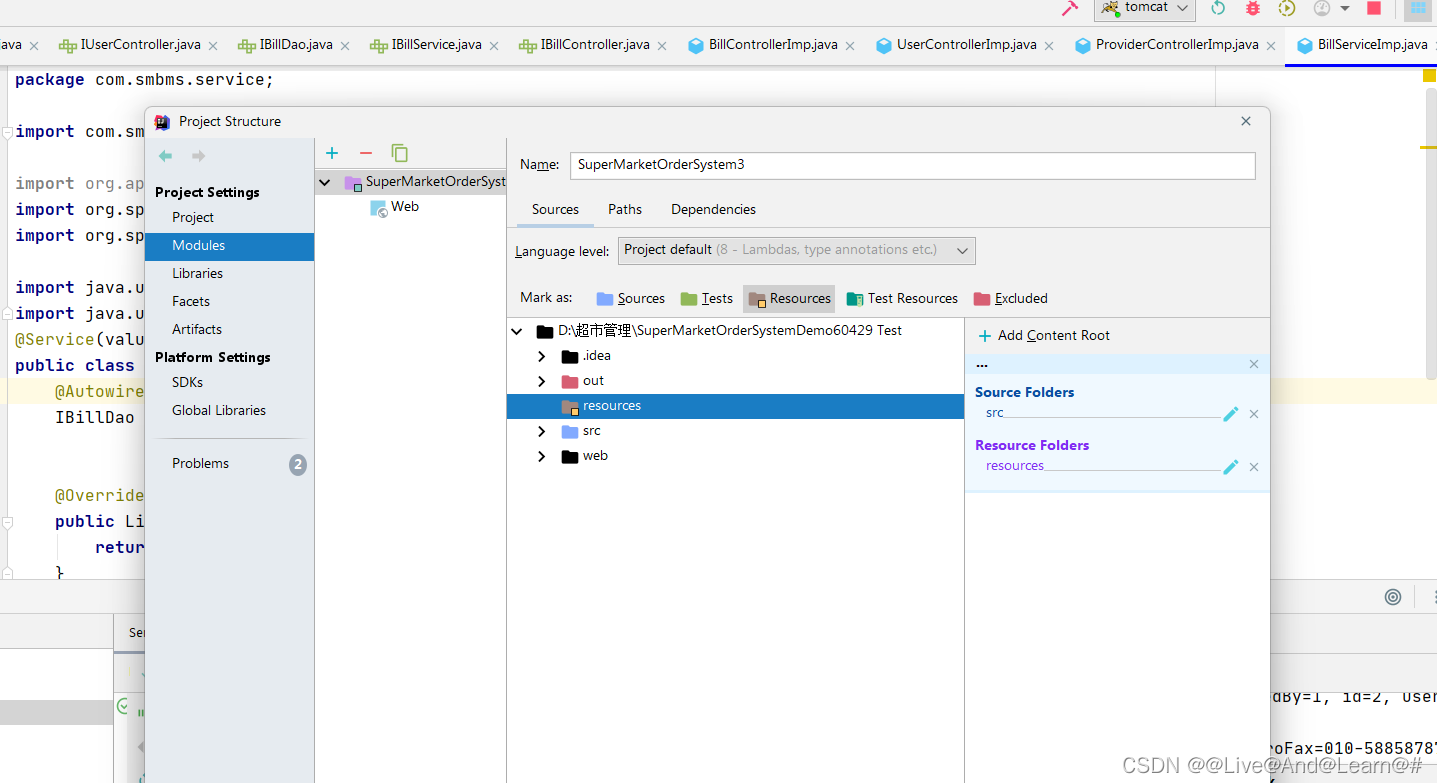This screenshot has width=1437, height=783.
Task: Close the IUserController.java tab
Action: point(213,46)
